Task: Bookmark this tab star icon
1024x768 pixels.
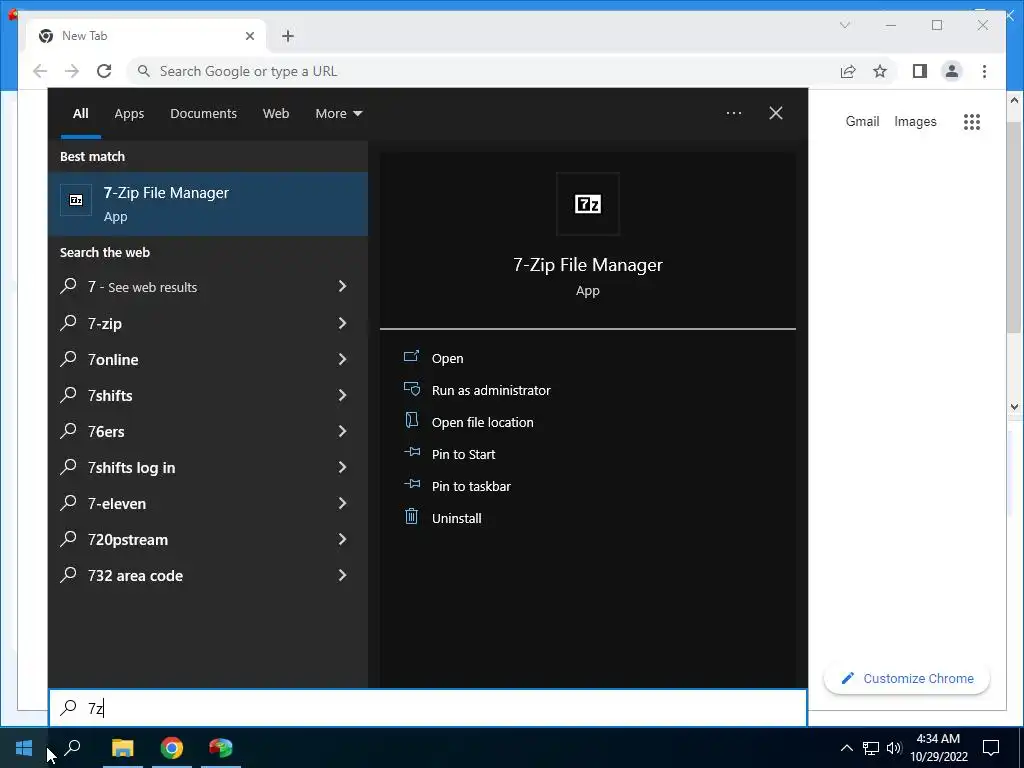Action: click(880, 71)
